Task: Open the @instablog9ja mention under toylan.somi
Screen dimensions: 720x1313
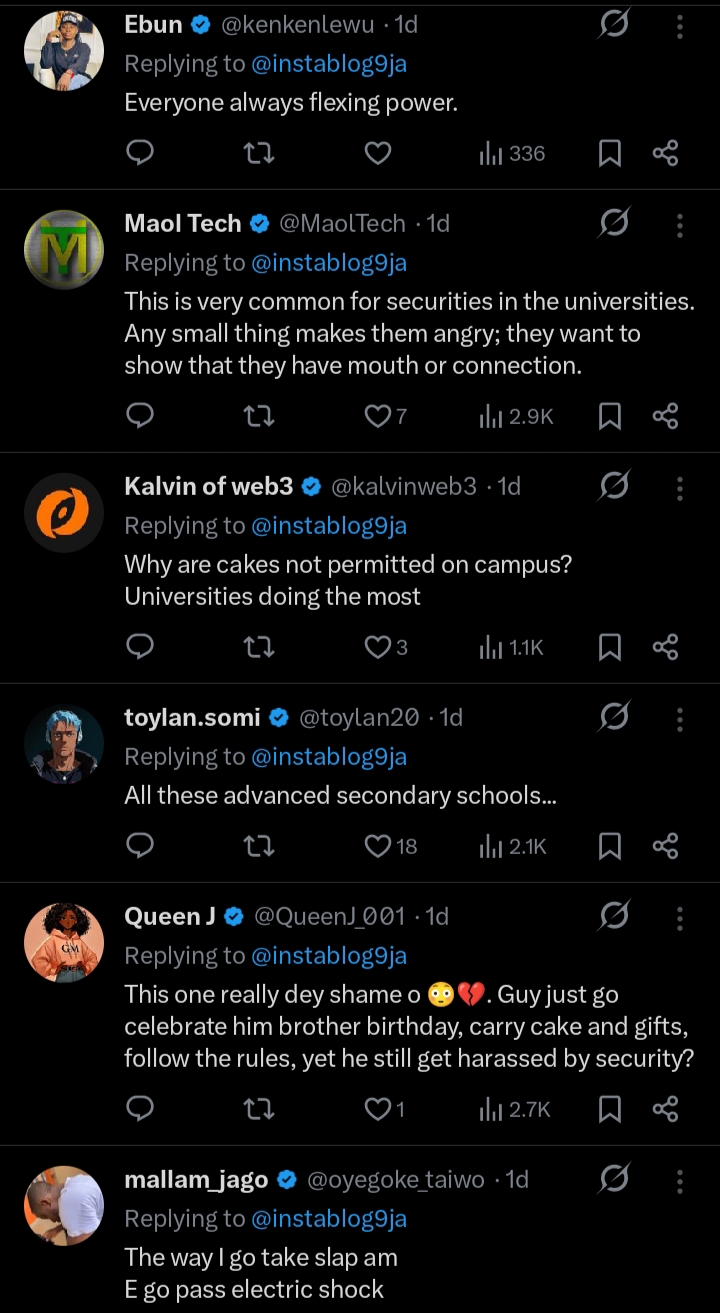Action: [329, 757]
